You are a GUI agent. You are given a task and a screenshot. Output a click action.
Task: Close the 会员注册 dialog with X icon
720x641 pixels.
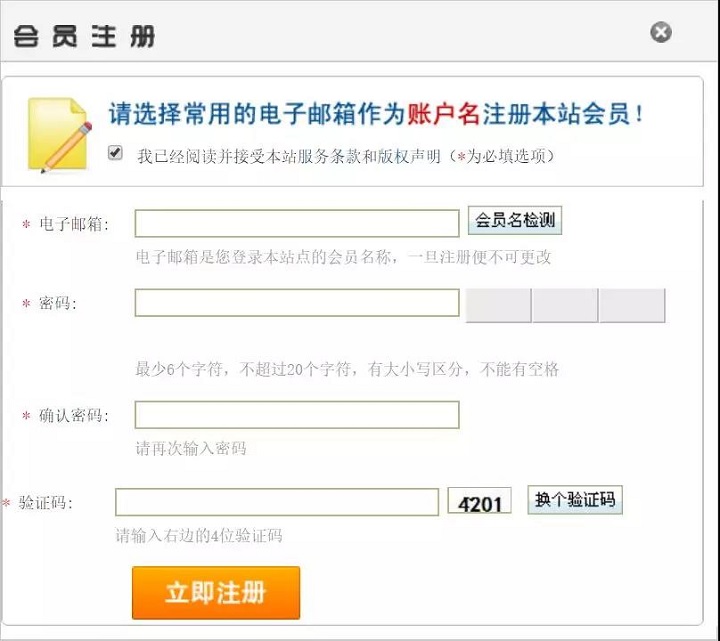tap(661, 32)
